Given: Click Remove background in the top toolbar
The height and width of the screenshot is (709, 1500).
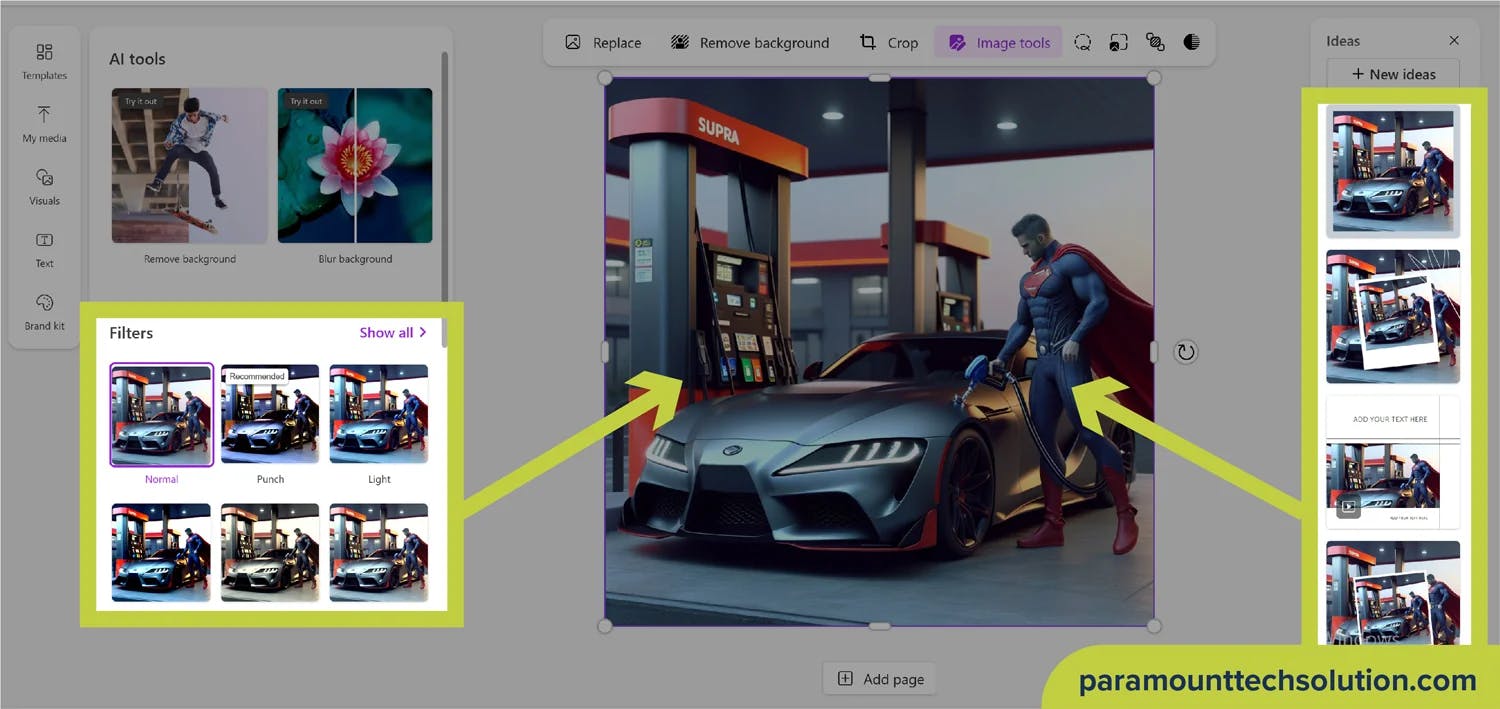Looking at the screenshot, I should (x=750, y=42).
